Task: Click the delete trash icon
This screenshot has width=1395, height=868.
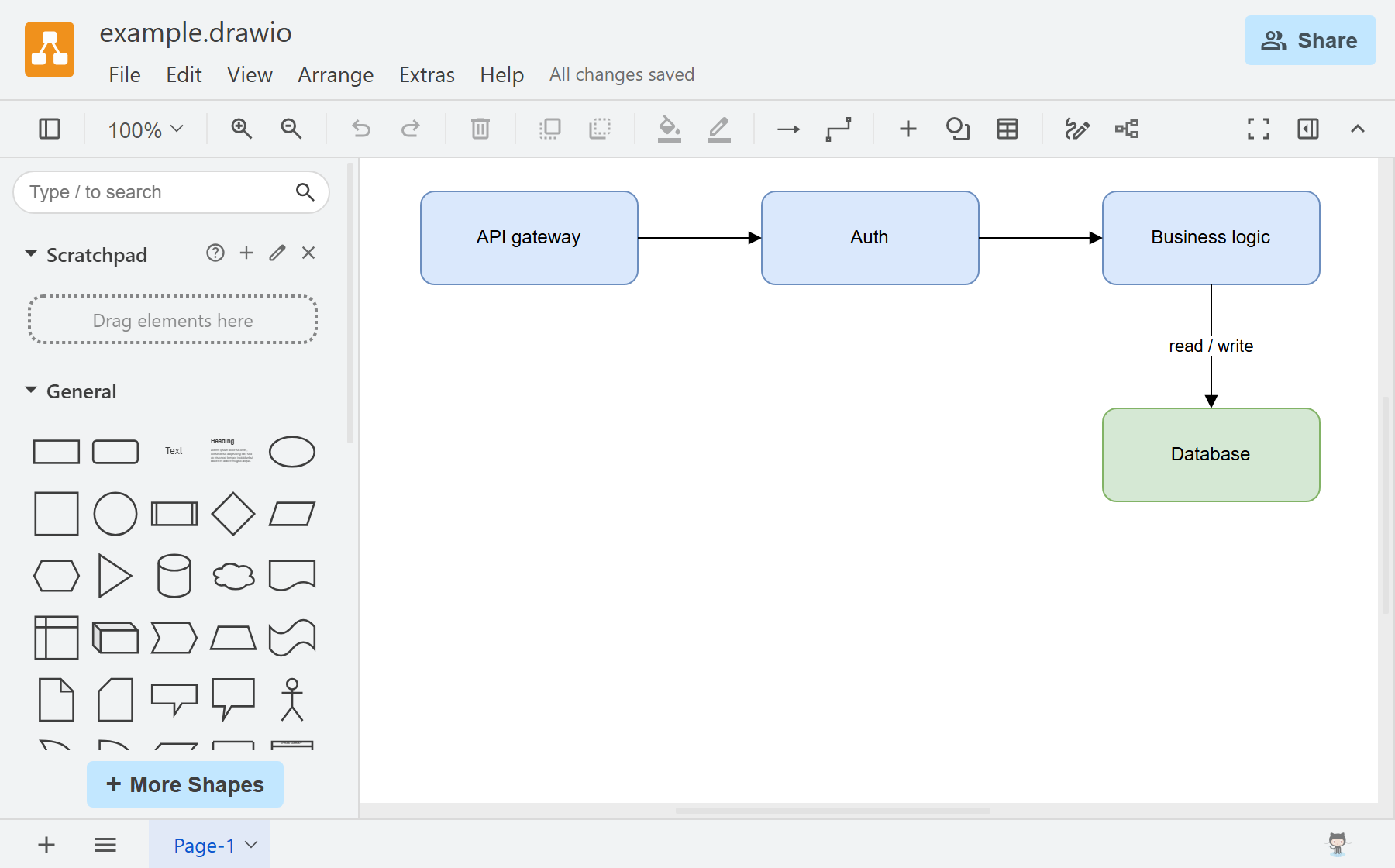Action: 480,129
